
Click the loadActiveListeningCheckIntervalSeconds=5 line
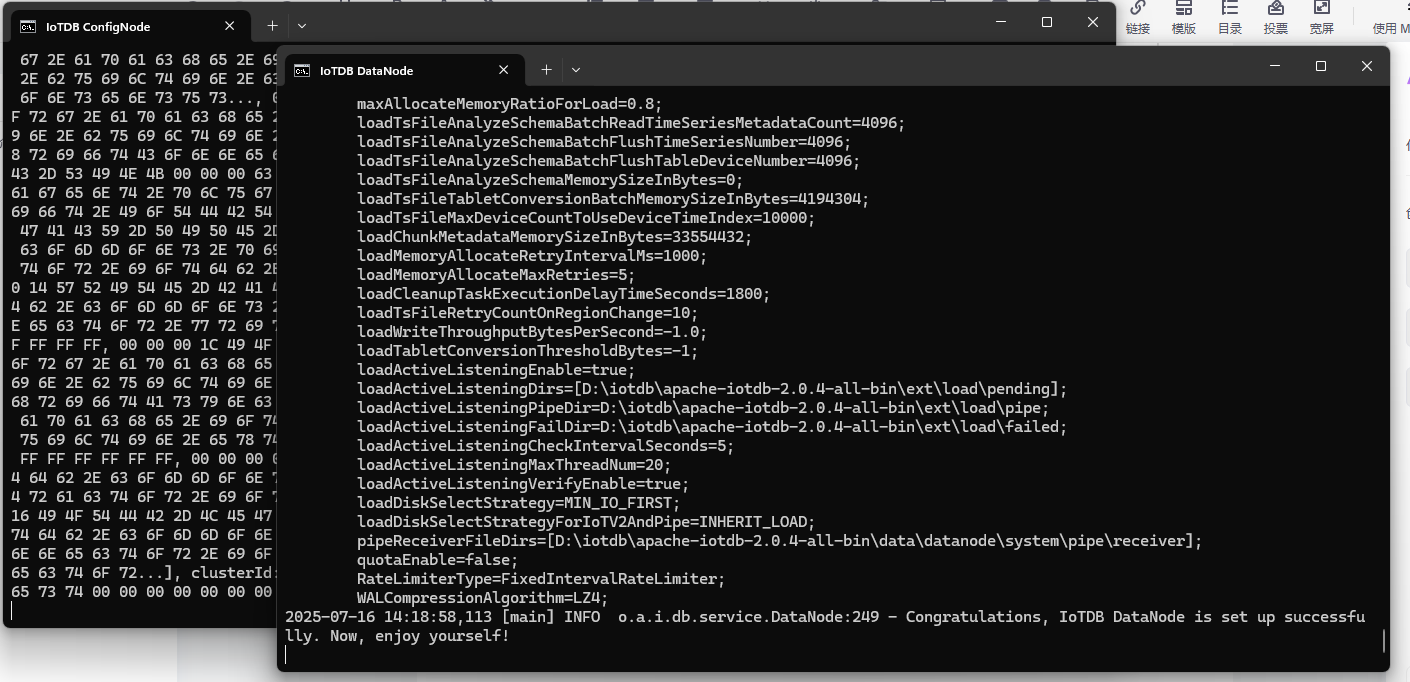[546, 446]
